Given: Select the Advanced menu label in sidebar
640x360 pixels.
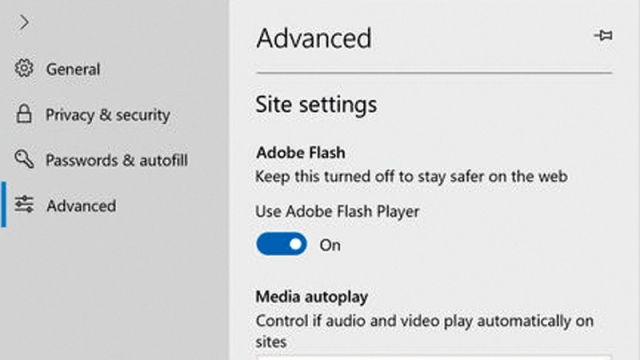Looking at the screenshot, I should [x=81, y=205].
